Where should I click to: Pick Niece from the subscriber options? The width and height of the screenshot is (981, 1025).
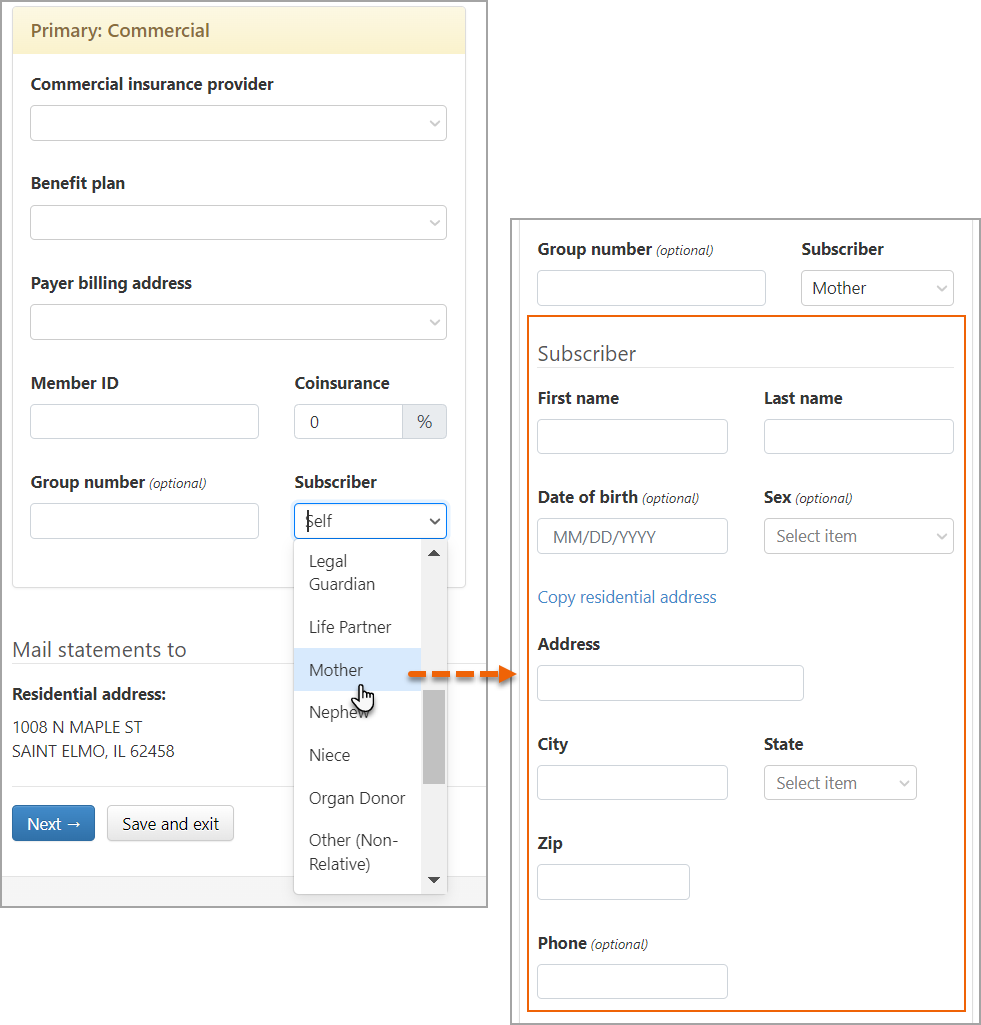329,755
